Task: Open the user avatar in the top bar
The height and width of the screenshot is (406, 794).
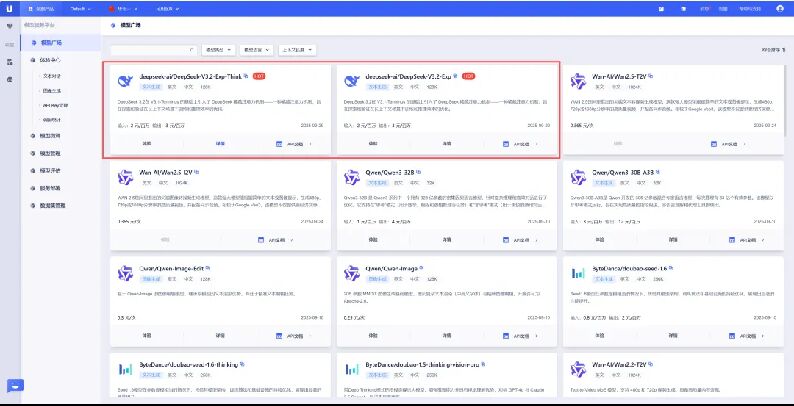Action: (780, 9)
